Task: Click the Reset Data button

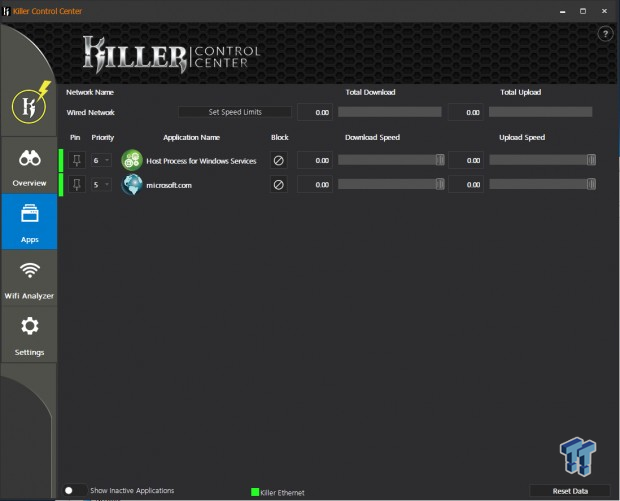Action: tap(570, 491)
